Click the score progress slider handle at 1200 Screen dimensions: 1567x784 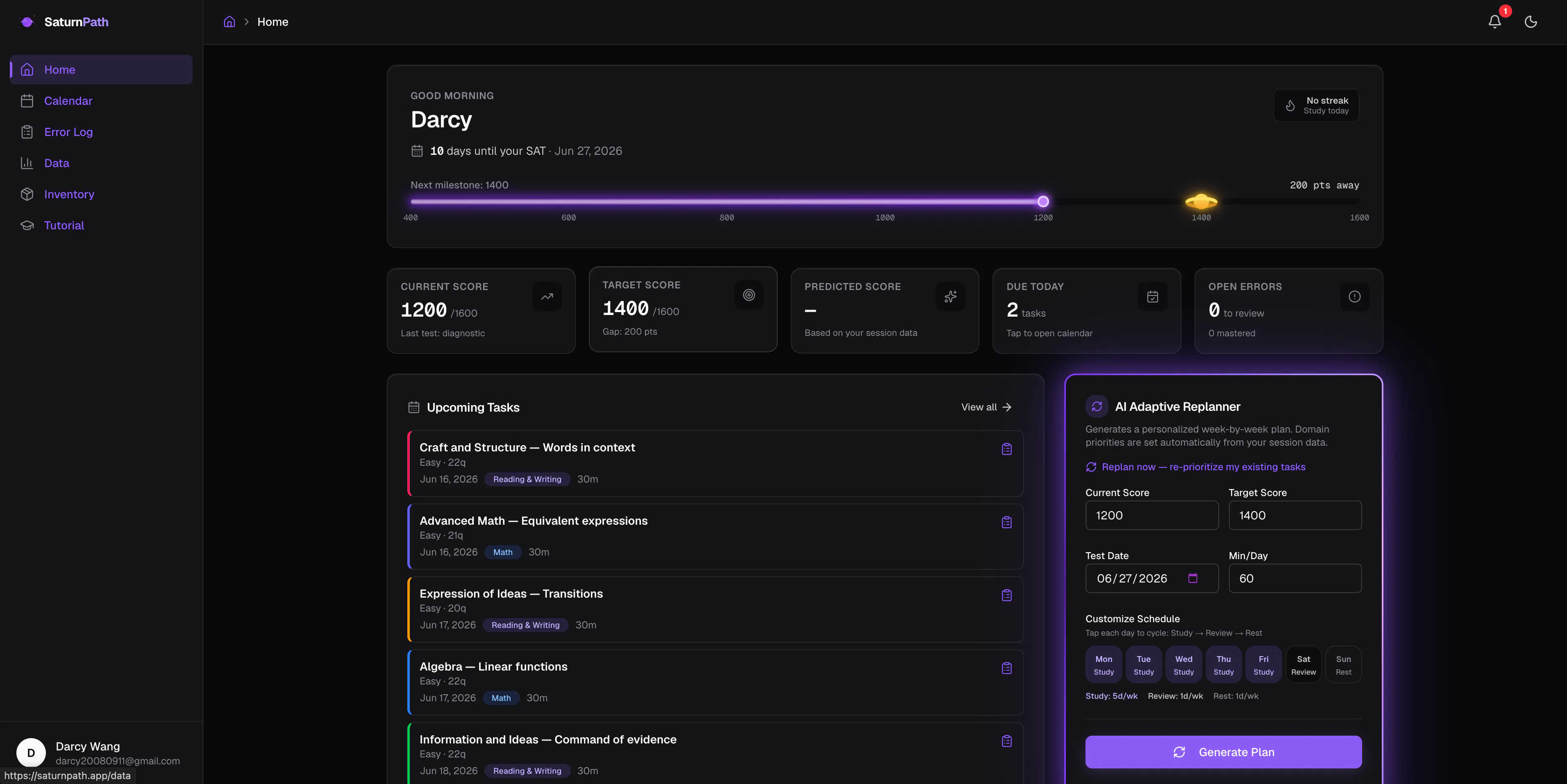[1043, 201]
